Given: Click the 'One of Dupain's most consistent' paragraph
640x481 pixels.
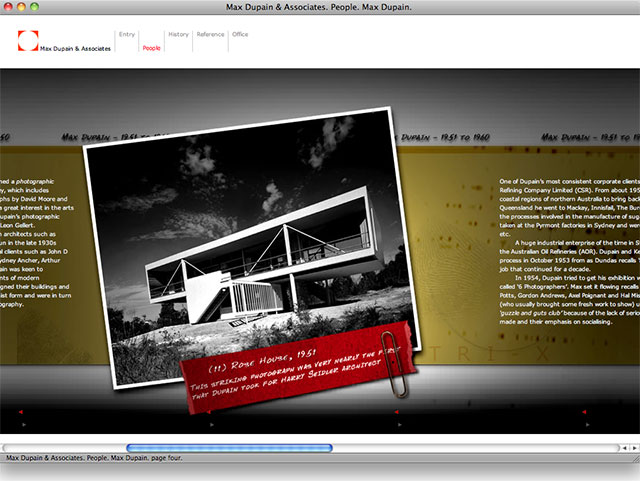Looking at the screenshot, I should coord(569,208).
